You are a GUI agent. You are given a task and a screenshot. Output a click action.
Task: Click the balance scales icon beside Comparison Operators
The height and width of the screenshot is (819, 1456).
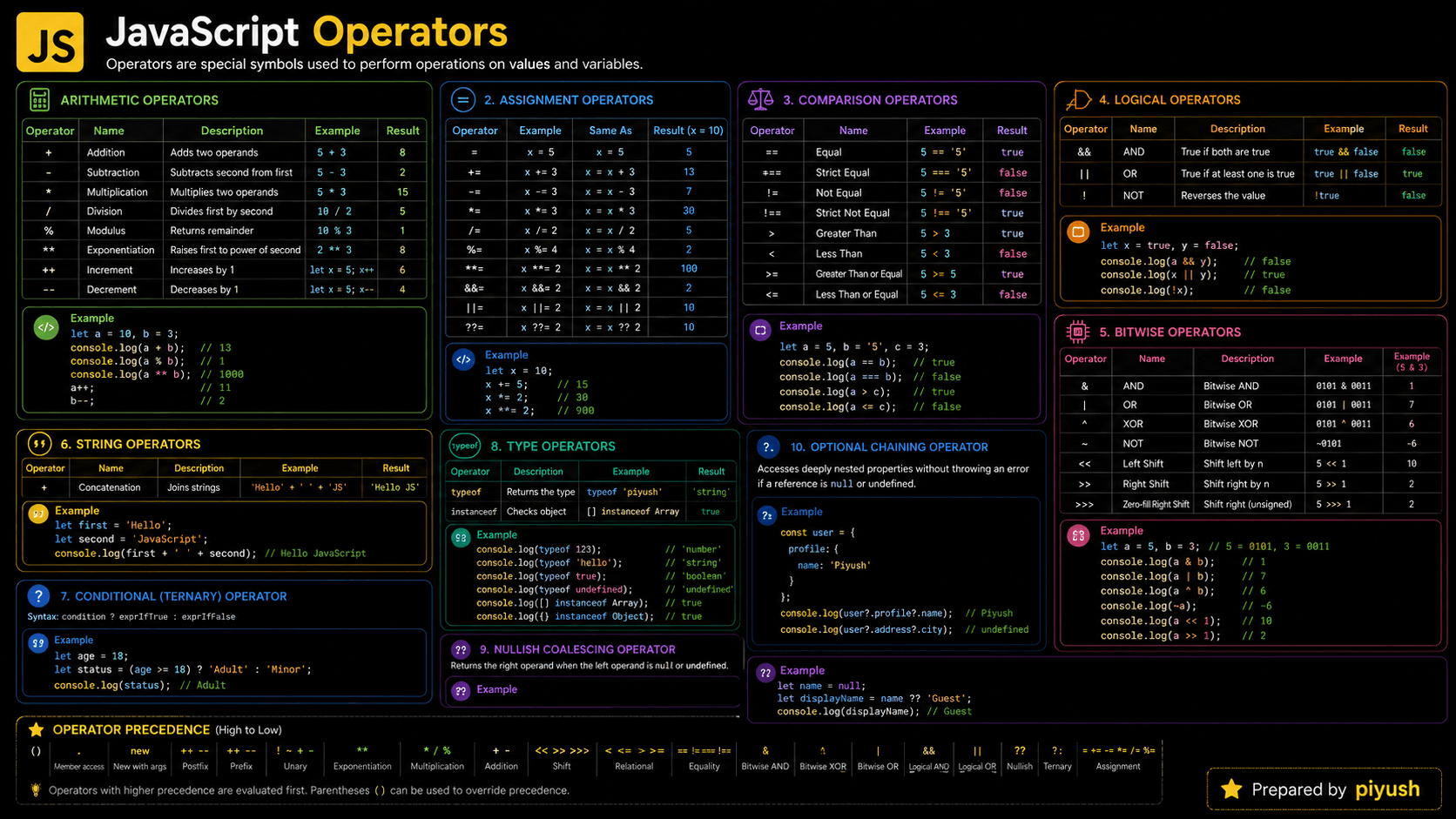pyautogui.click(x=760, y=99)
